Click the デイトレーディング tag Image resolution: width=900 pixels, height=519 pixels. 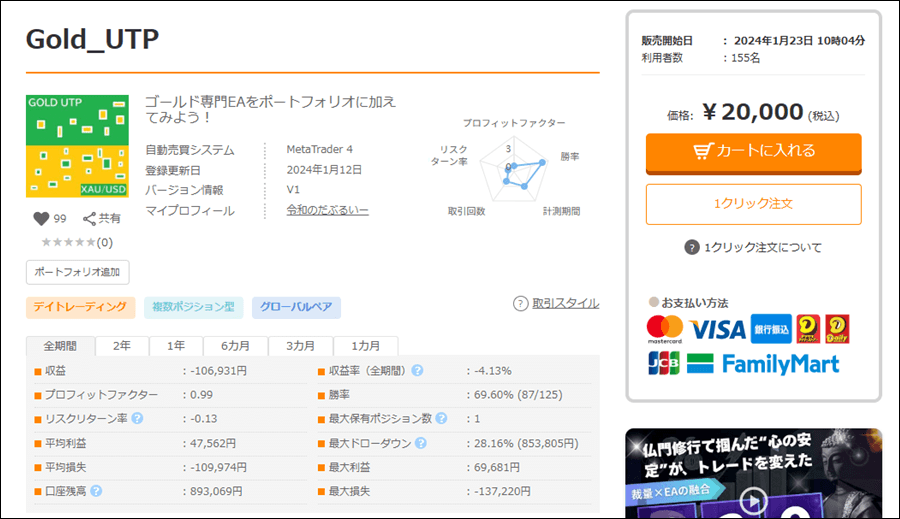coord(80,307)
